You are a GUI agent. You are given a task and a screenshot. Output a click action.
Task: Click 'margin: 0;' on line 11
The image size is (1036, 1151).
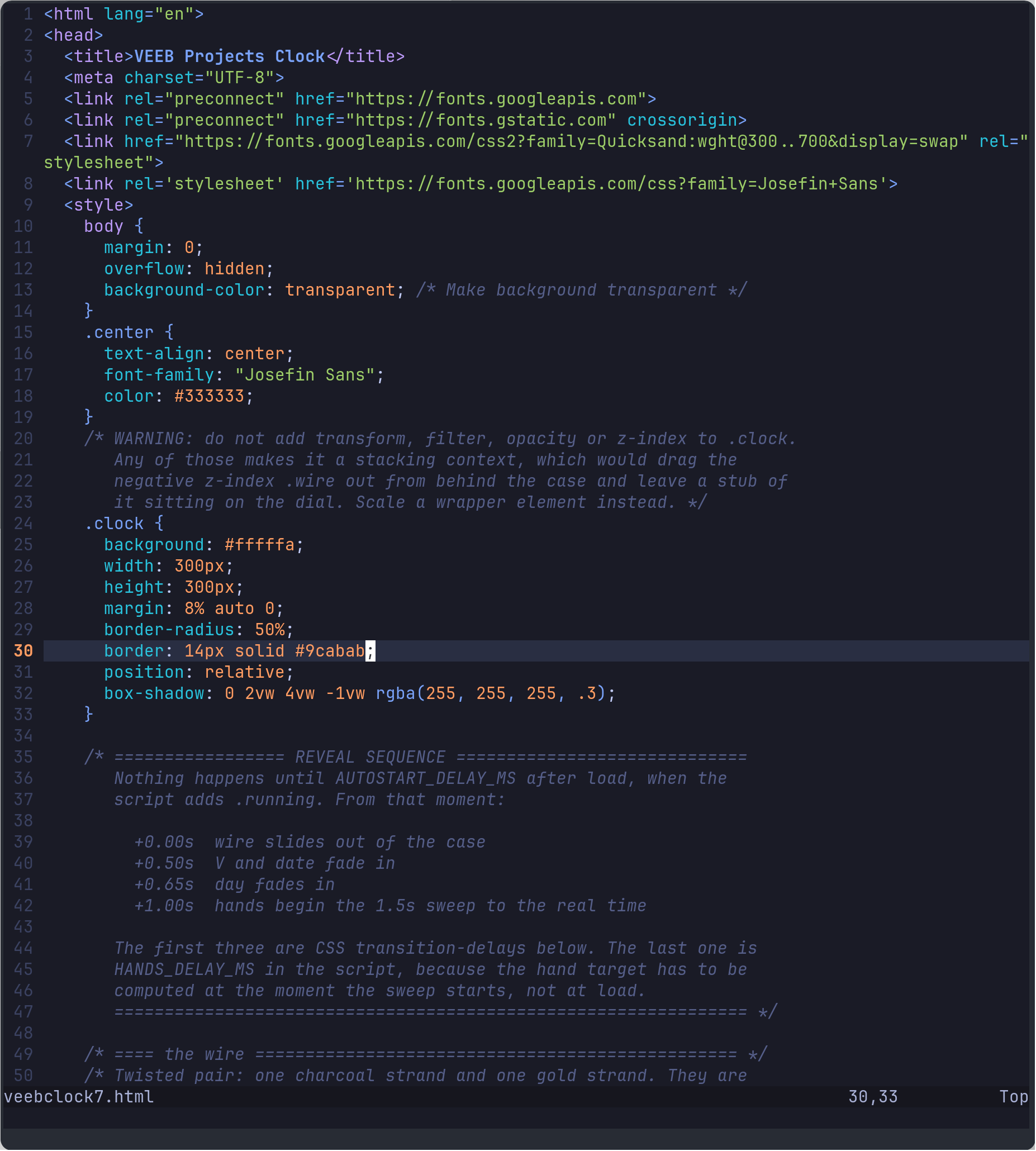point(154,248)
